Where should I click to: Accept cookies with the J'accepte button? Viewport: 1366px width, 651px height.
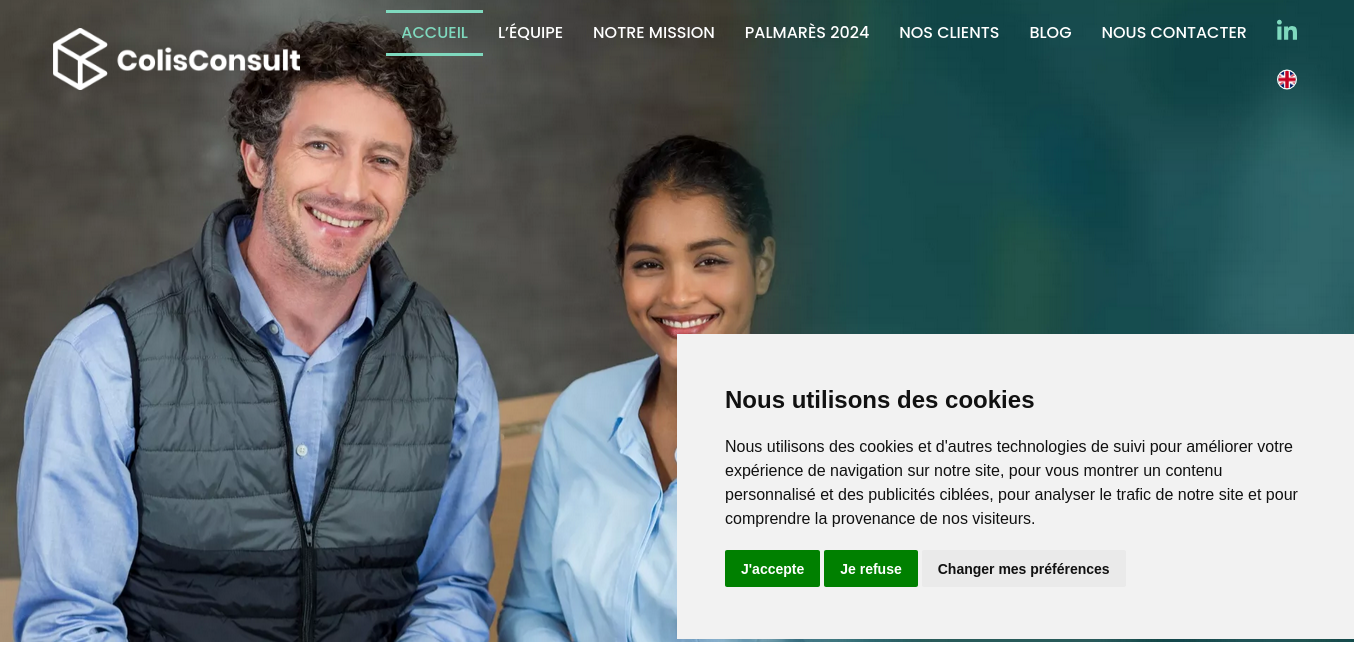pyautogui.click(x=772, y=568)
